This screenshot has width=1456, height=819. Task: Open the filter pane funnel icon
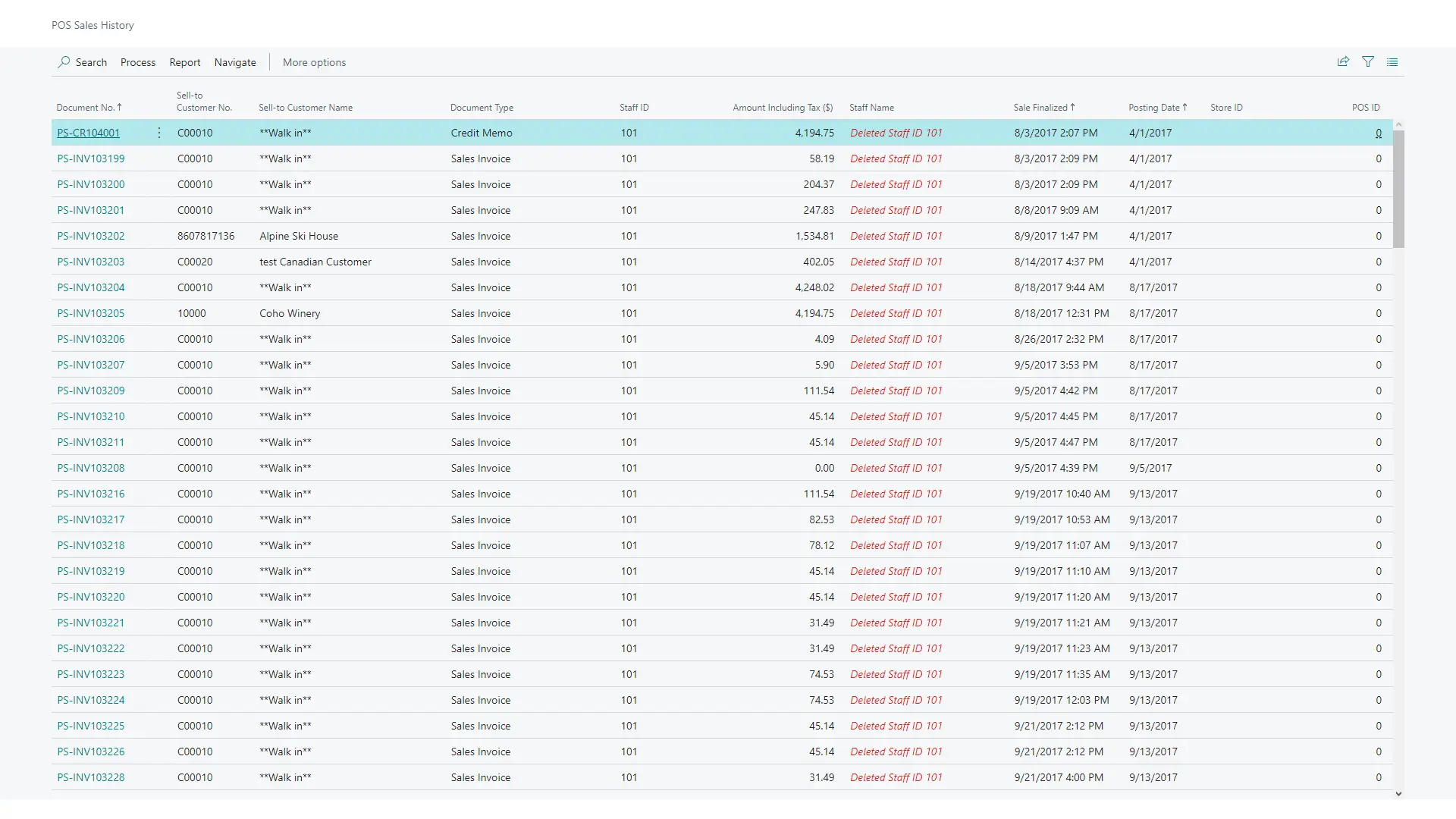pos(1368,62)
